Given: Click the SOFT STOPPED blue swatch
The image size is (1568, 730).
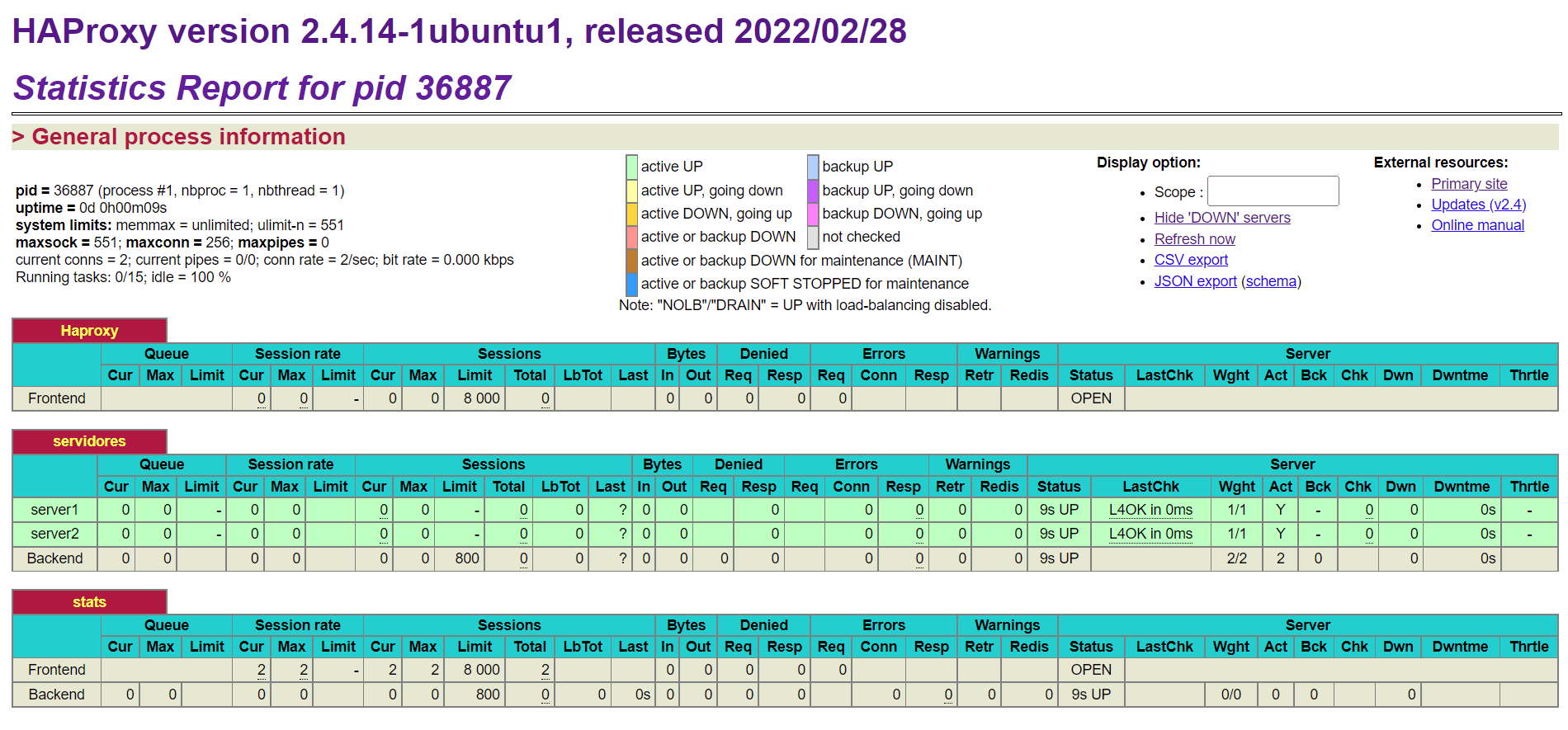Looking at the screenshot, I should click(x=632, y=284).
